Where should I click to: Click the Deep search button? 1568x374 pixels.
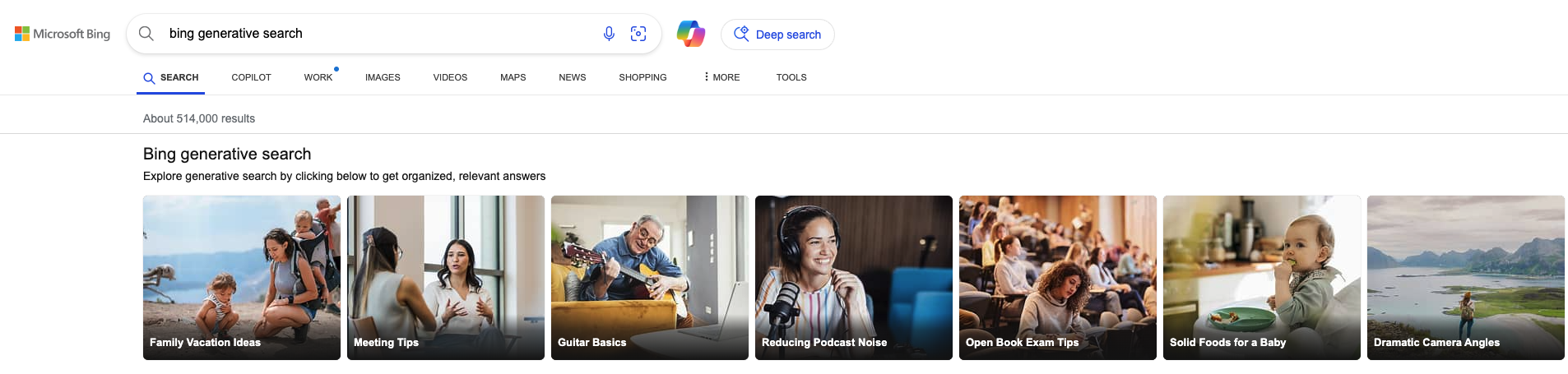[777, 35]
